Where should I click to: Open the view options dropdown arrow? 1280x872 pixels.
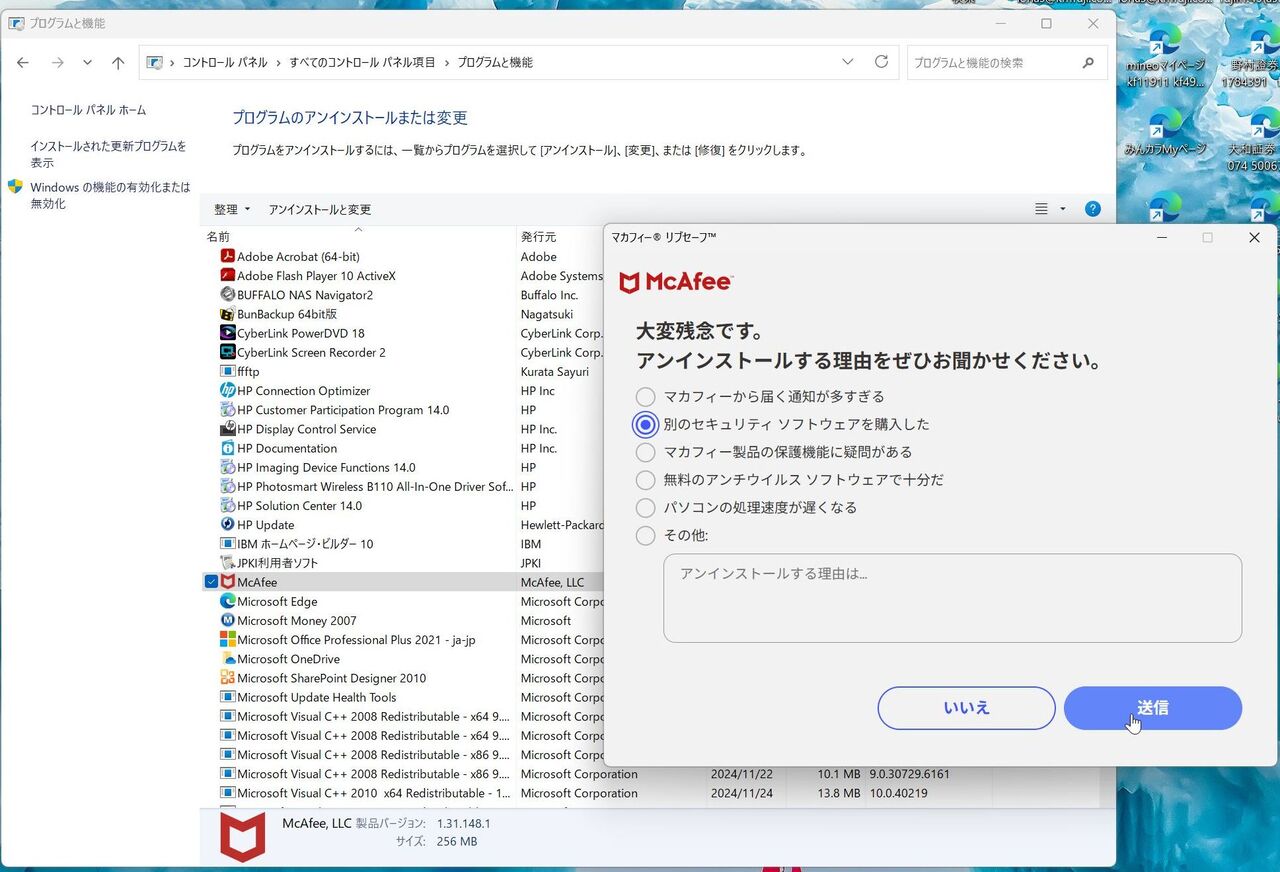pos(1063,209)
